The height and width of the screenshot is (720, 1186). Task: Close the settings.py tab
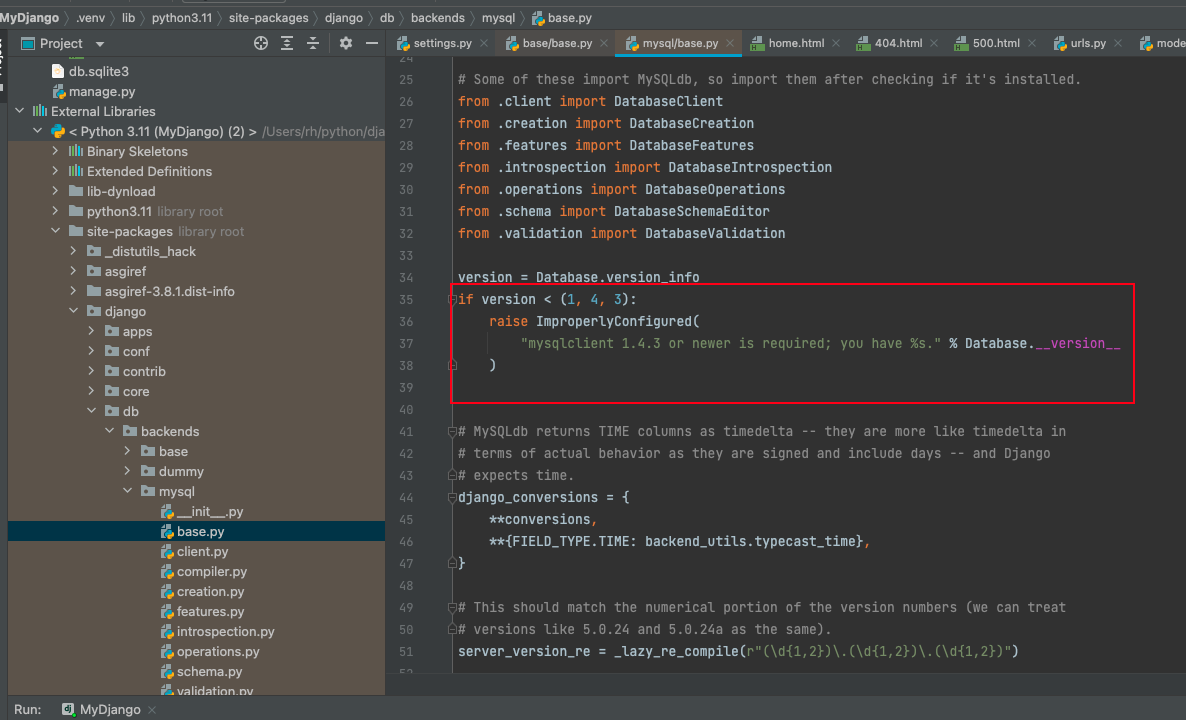pyautogui.click(x=484, y=43)
